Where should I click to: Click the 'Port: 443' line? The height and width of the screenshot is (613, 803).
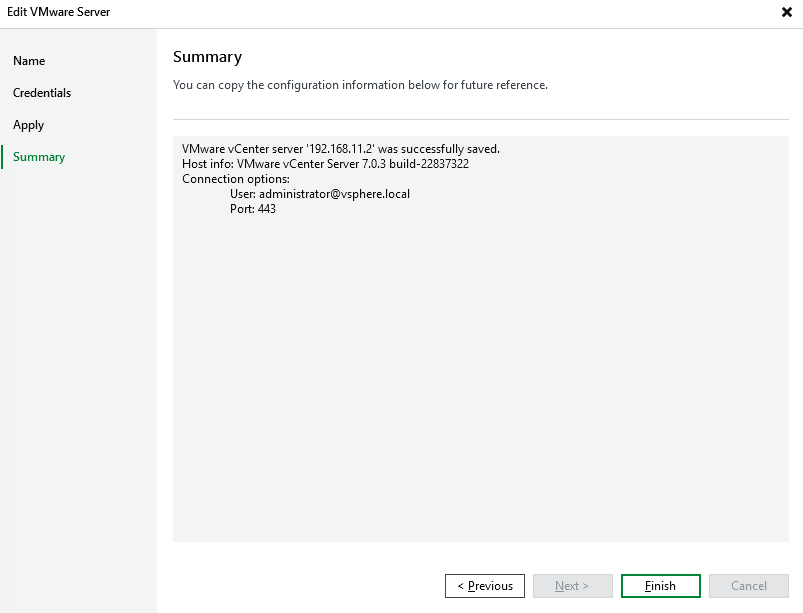tap(252, 209)
